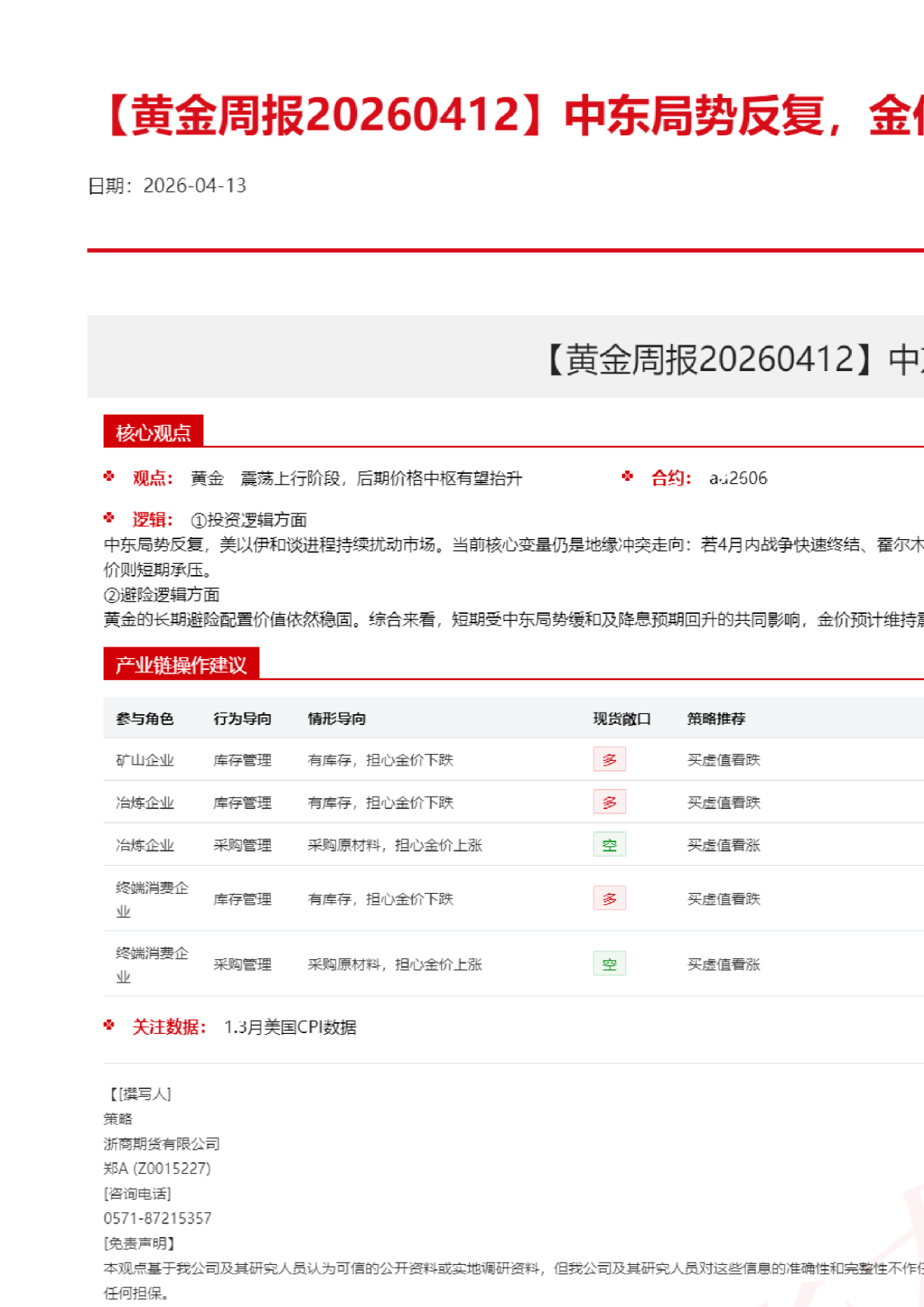Click the red bullet icon before 关注数据

[x=109, y=1025]
